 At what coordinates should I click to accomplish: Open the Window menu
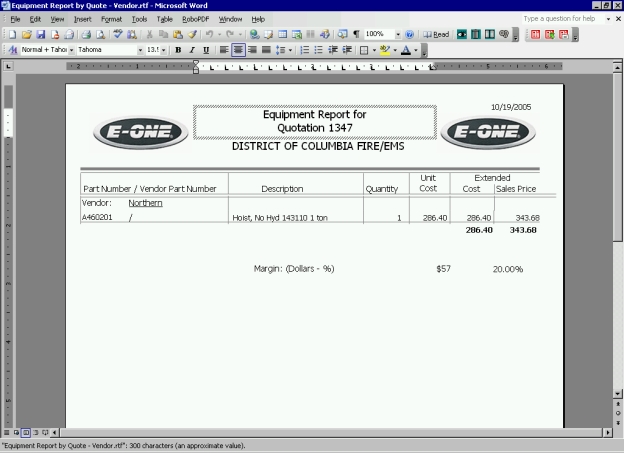click(x=230, y=19)
